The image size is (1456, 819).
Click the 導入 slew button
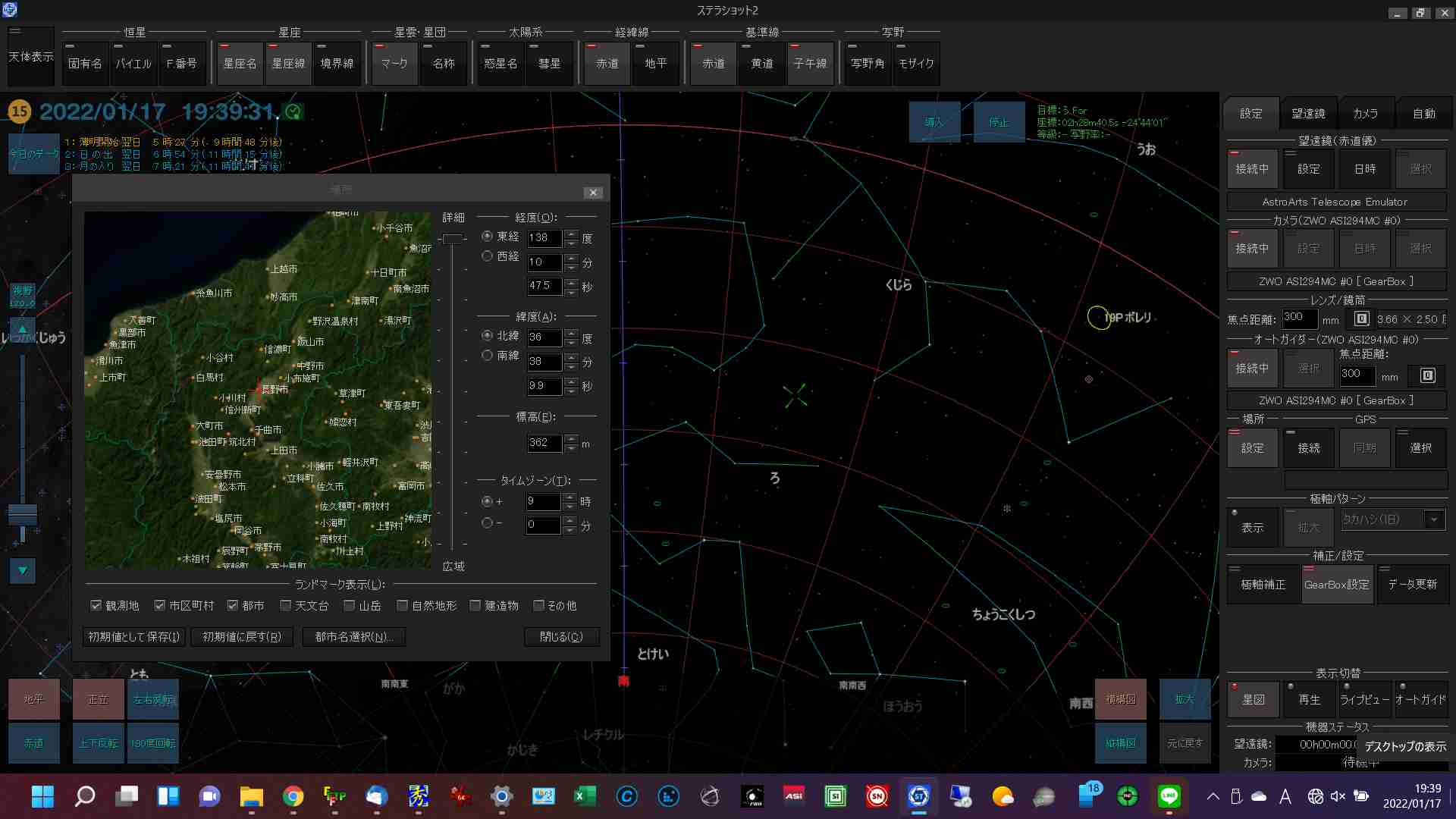point(934,122)
